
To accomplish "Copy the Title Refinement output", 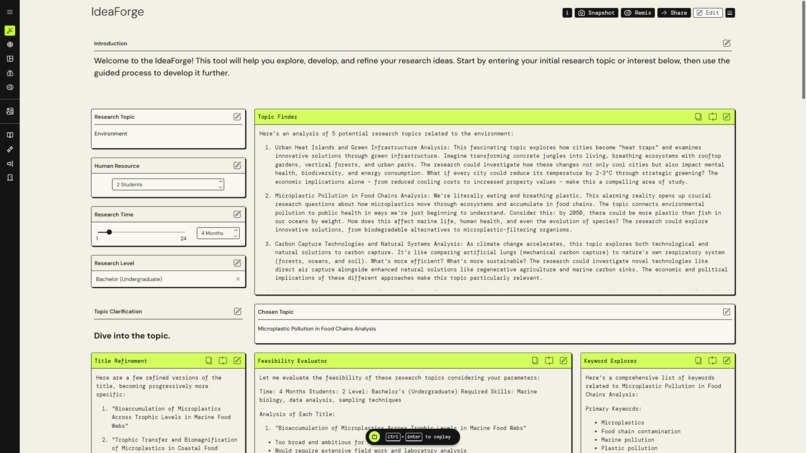I will point(209,360).
